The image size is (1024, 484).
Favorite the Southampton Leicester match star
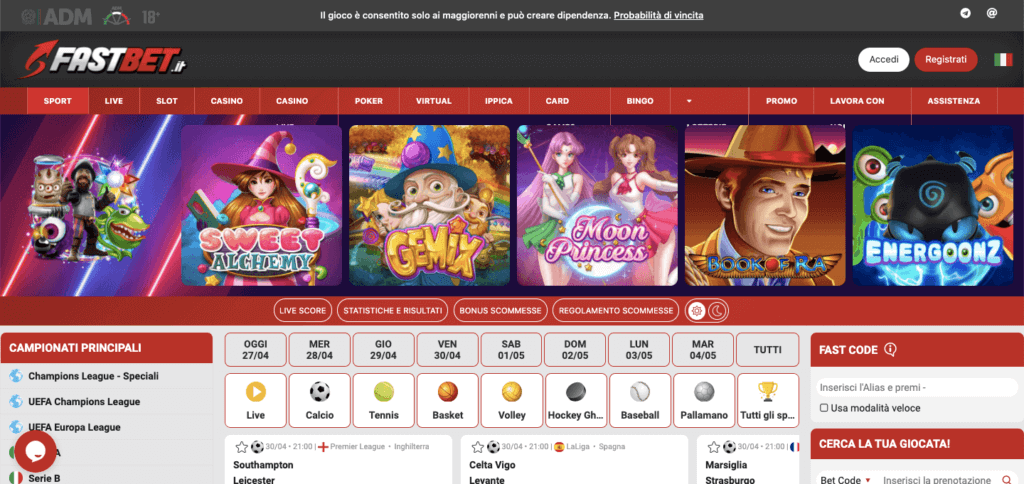click(242, 447)
